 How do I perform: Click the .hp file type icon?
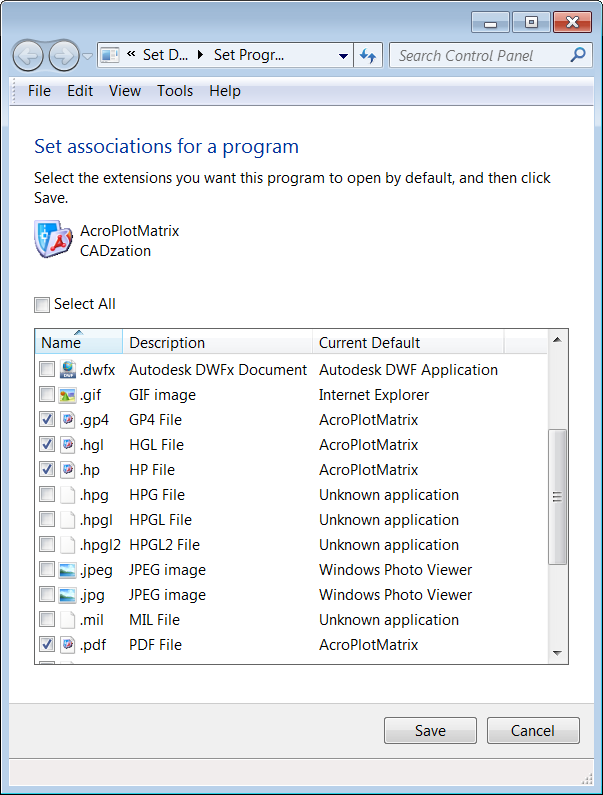coord(67,469)
